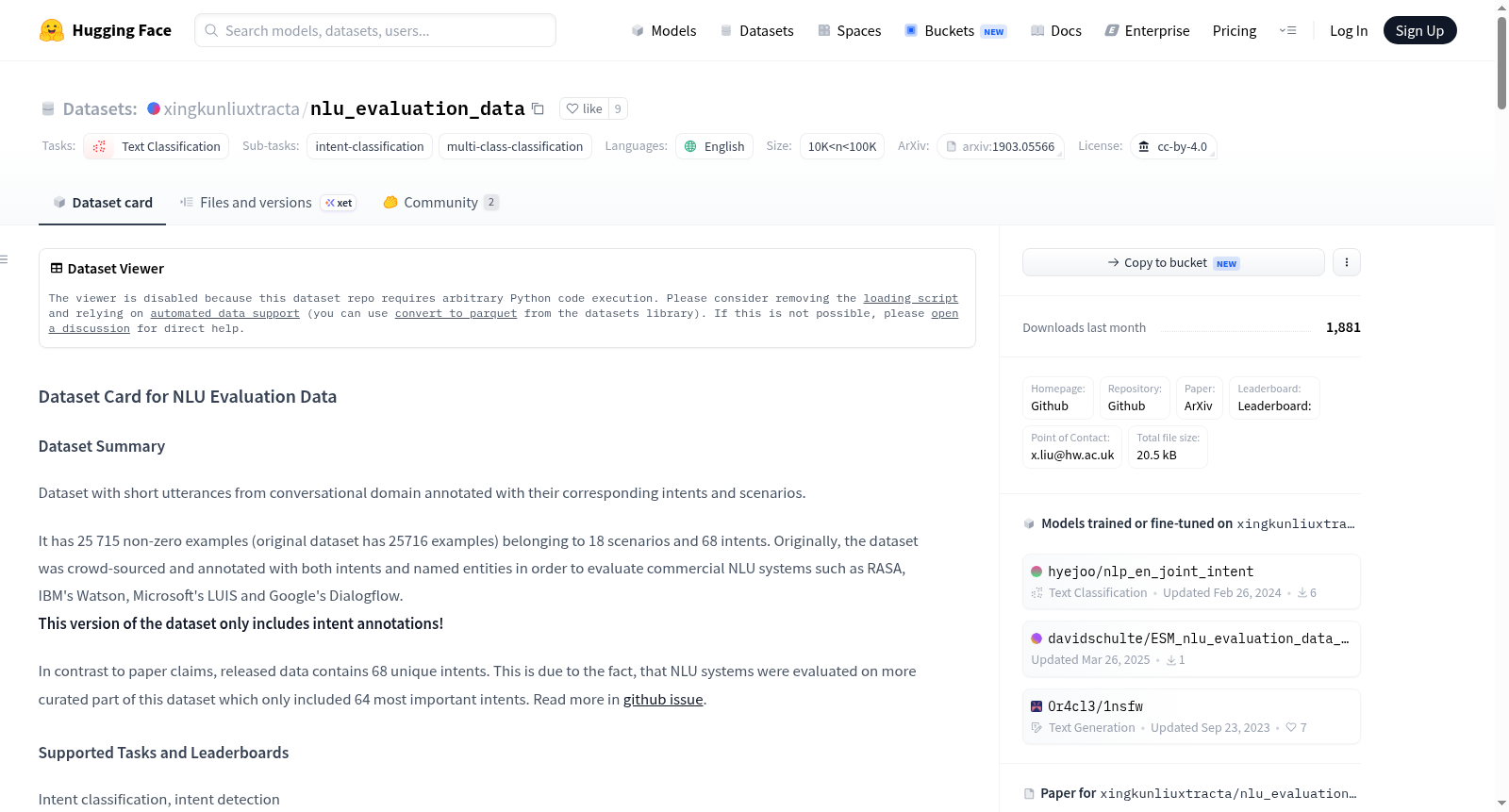Click the Sign Up button
This screenshot has height=812, width=1509.
click(1419, 30)
